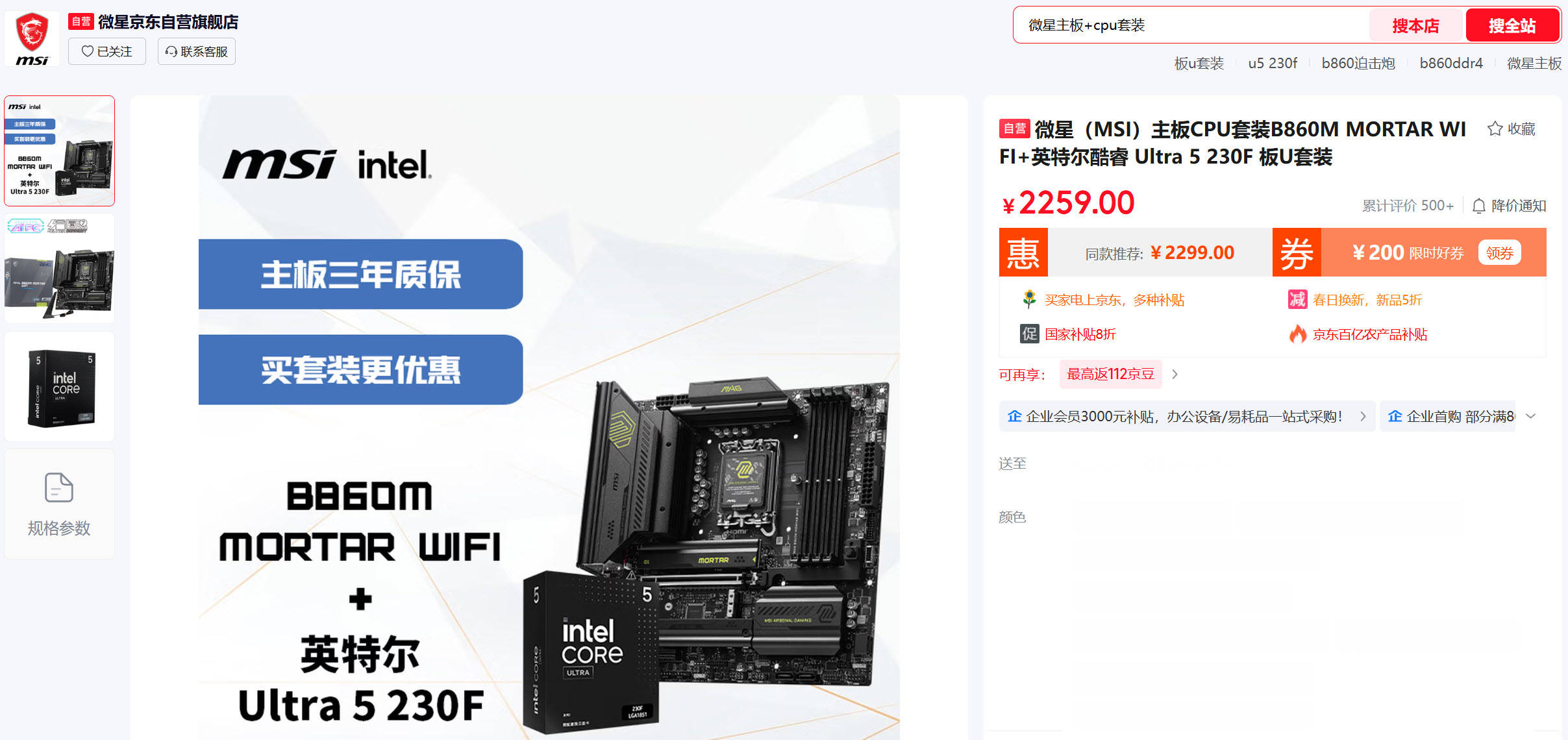The width and height of the screenshot is (1568, 740).
Task: View the Intel Core Ultra box thumbnail
Action: (60, 387)
